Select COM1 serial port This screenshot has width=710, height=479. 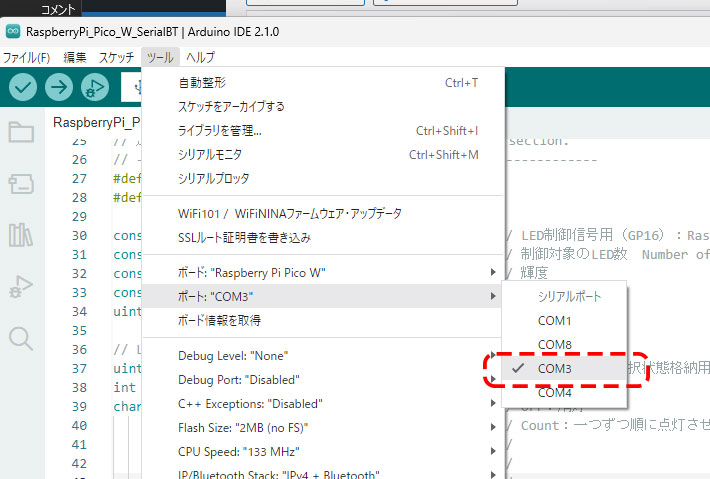(564, 321)
